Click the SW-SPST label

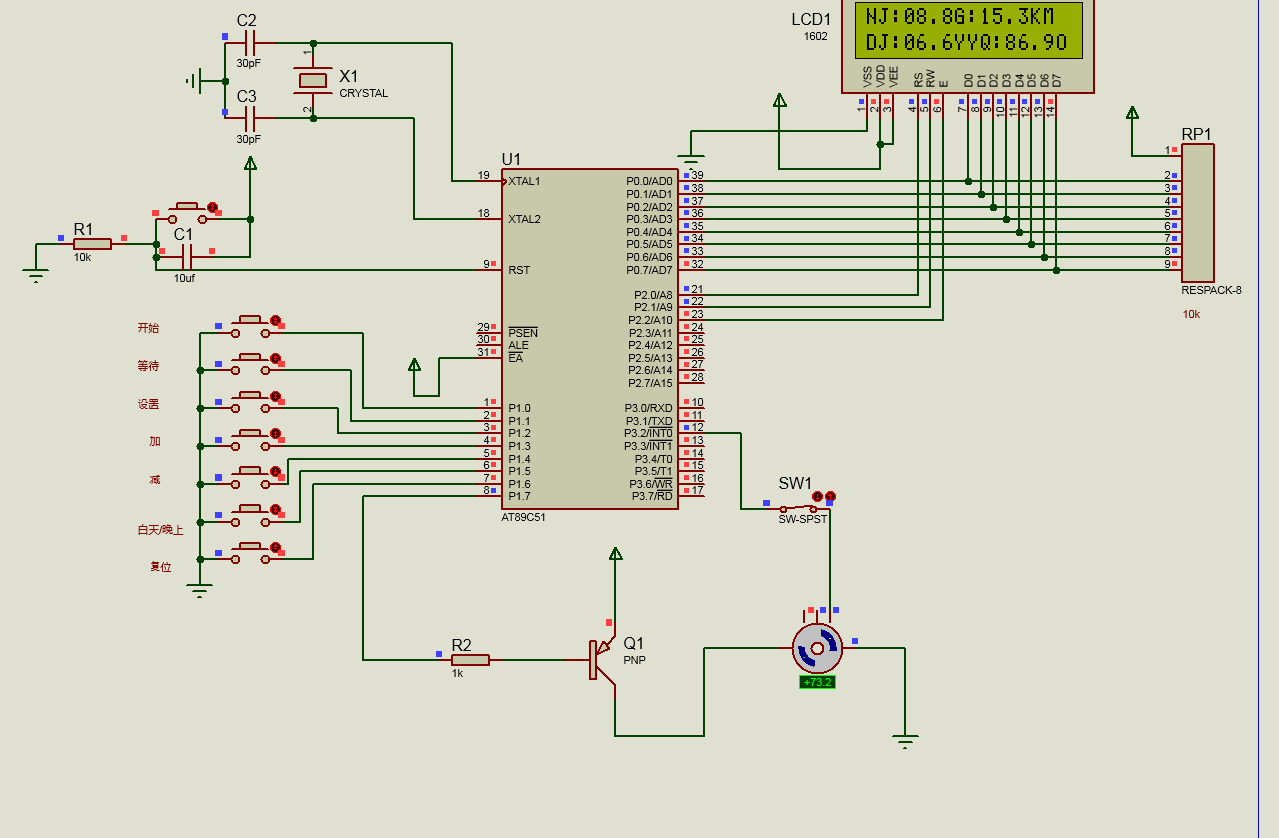pyautogui.click(x=803, y=520)
